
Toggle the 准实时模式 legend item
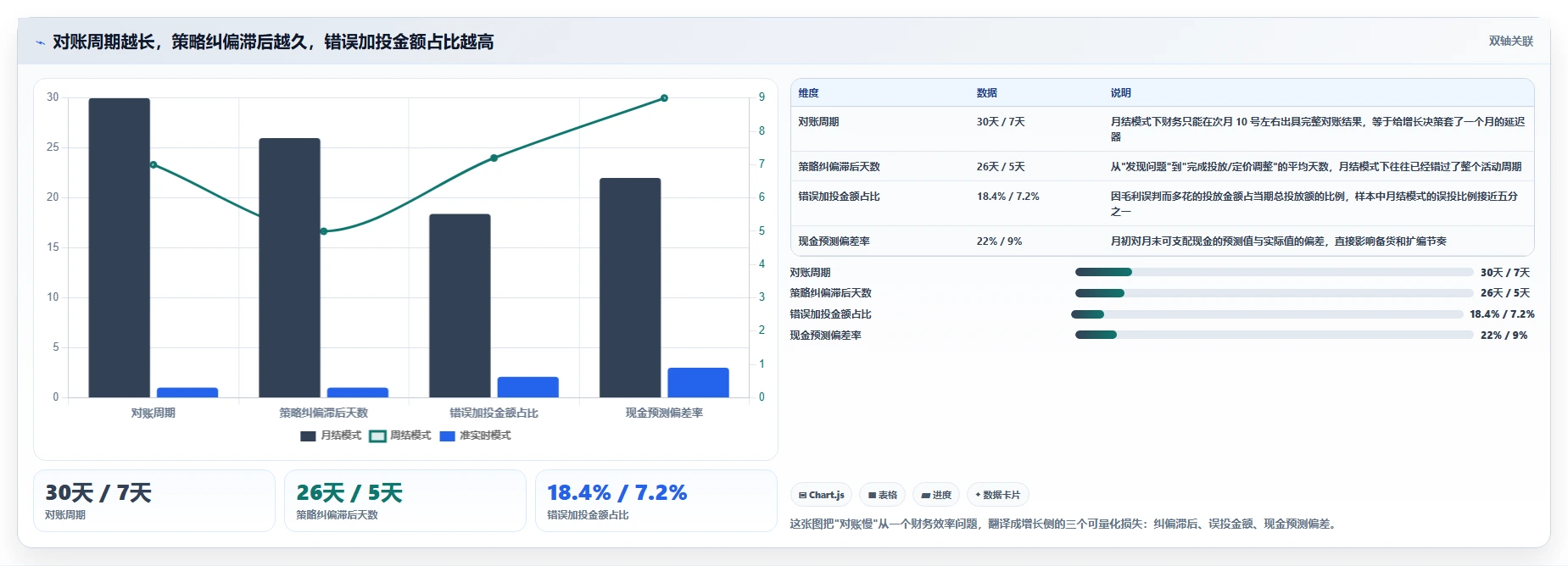pyautogui.click(x=476, y=436)
